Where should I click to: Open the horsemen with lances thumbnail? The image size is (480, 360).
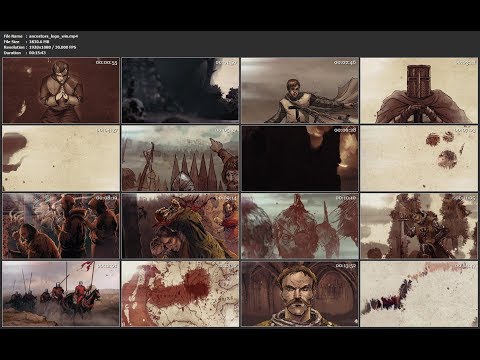pos(61,294)
